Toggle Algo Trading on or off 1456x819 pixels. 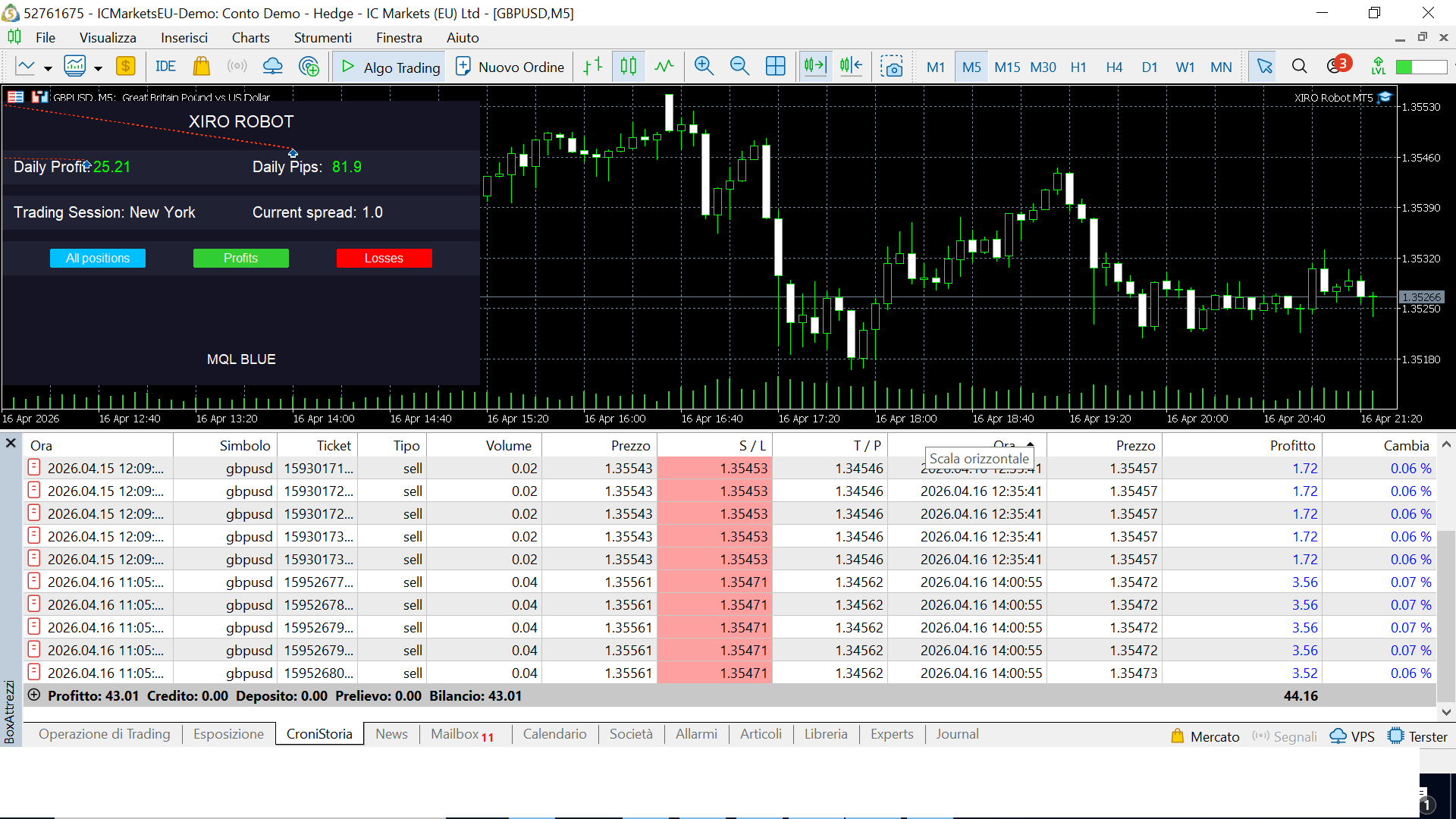point(391,67)
